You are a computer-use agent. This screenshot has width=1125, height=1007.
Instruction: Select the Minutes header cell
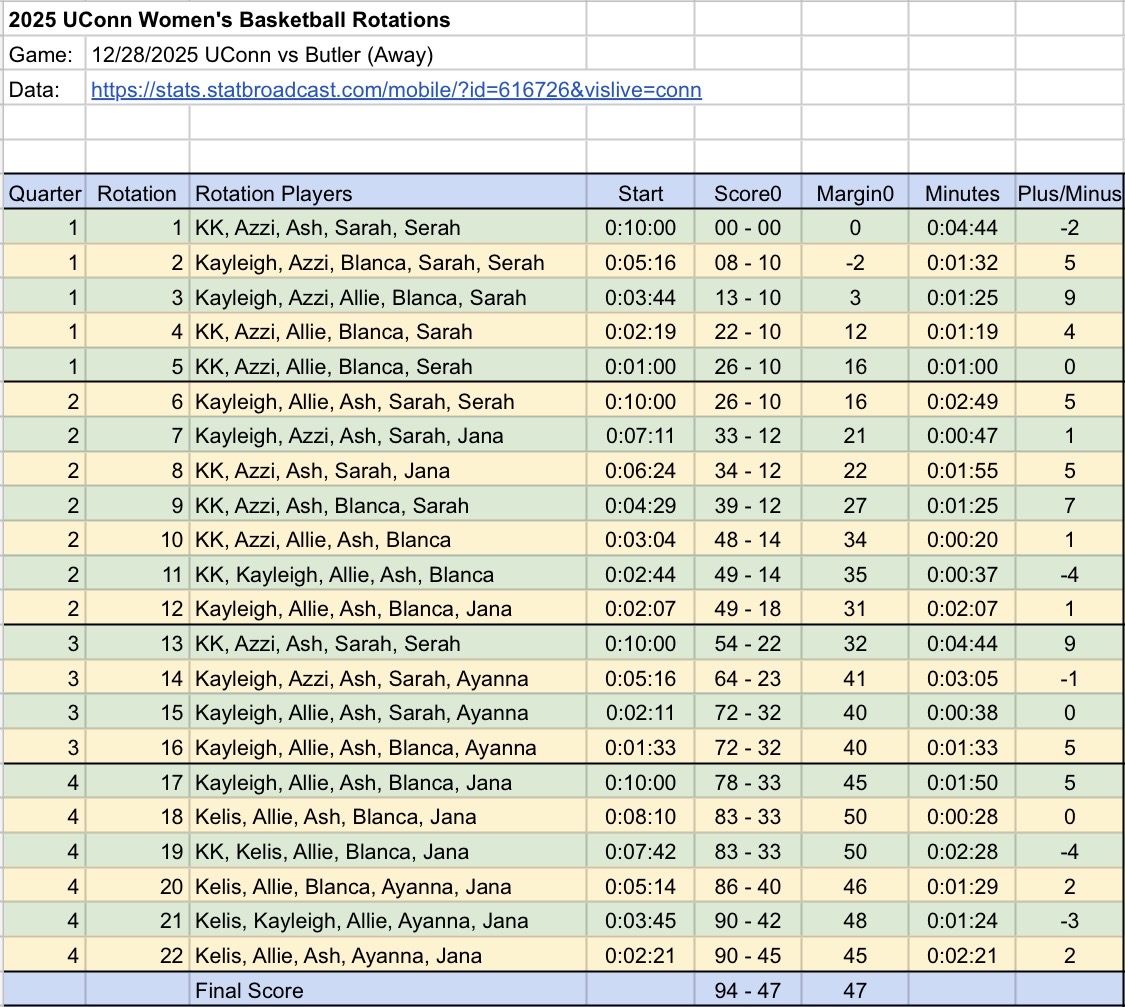pos(961,194)
